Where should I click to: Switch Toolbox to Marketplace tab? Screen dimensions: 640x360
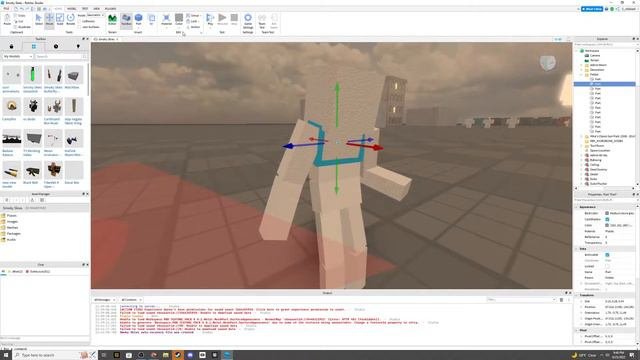pos(11,46)
